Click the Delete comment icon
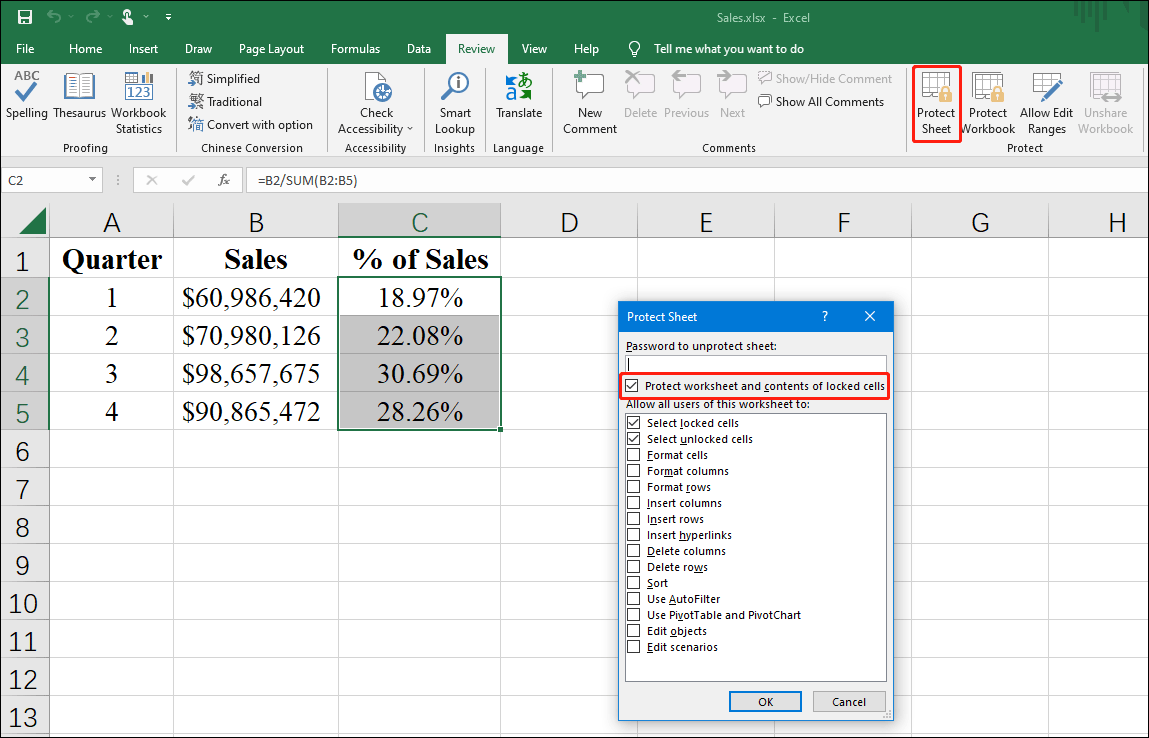Screen dimensions: 1149x738 pos(640,86)
